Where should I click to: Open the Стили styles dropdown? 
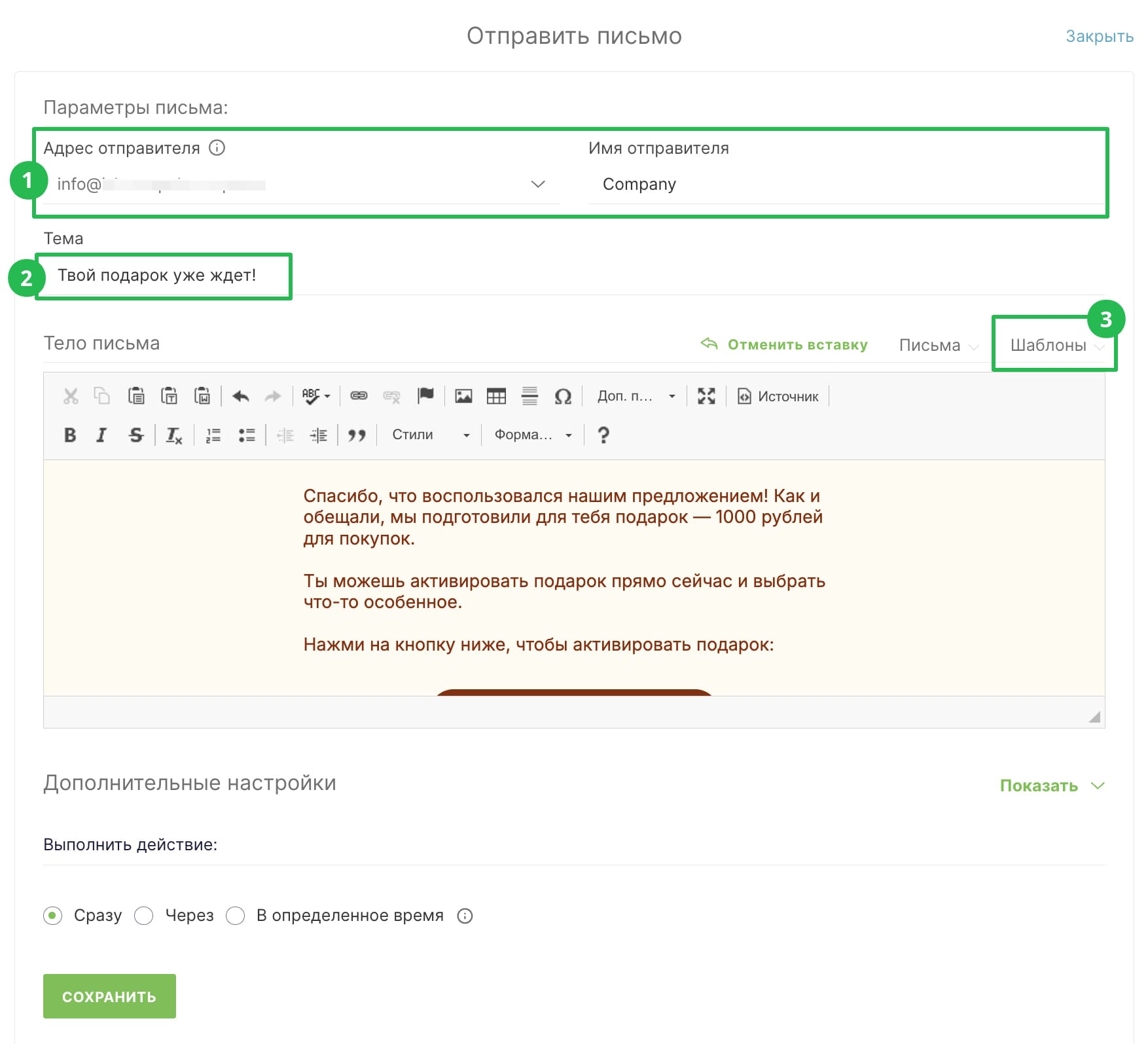point(431,435)
